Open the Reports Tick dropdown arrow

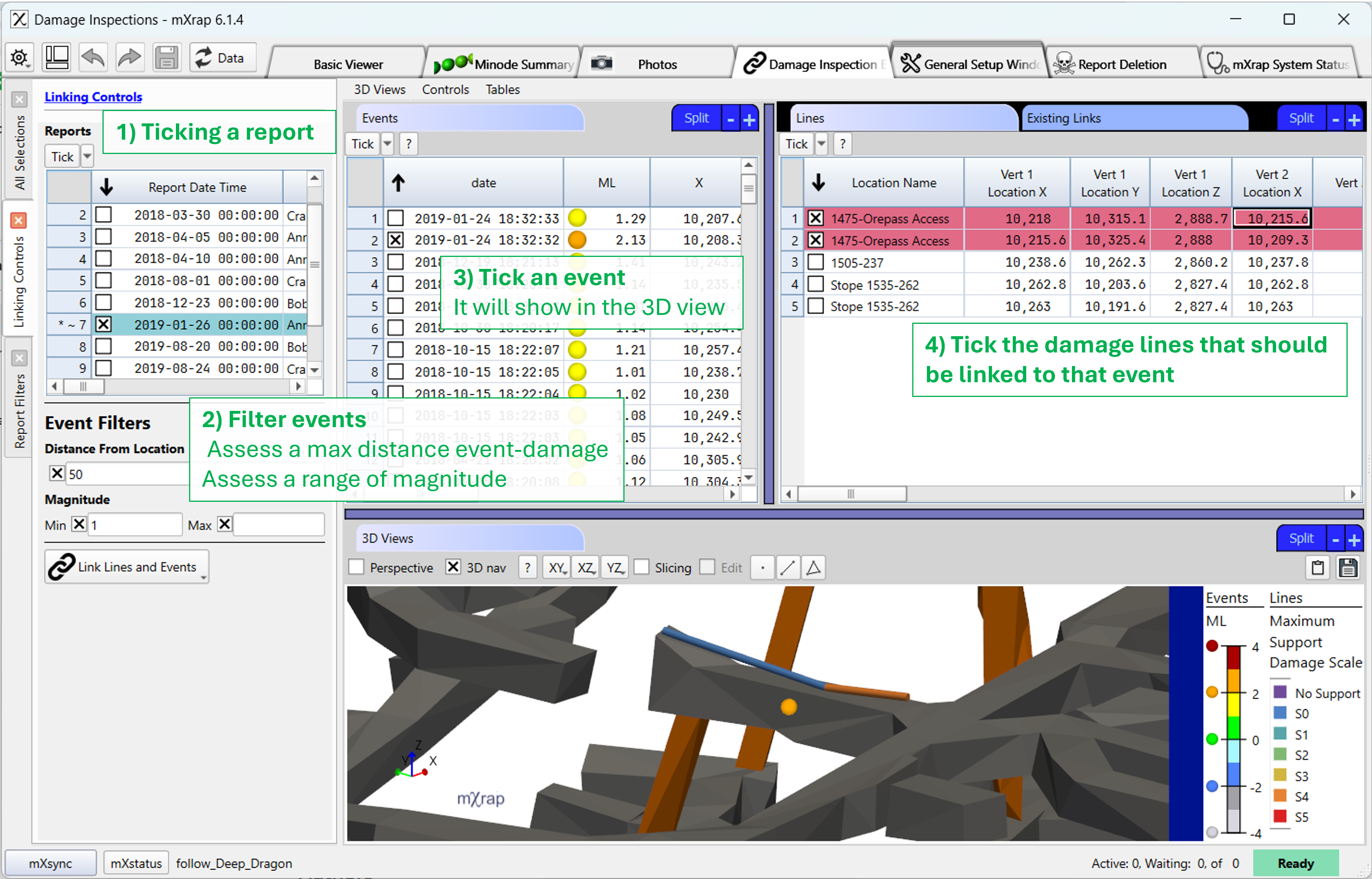click(x=87, y=156)
